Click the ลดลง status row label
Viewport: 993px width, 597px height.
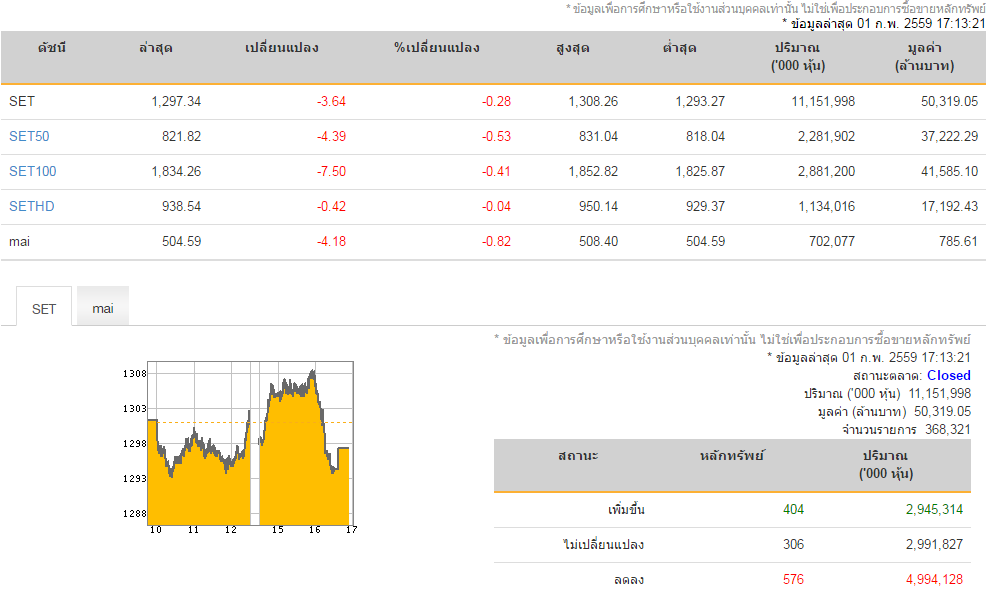pyautogui.click(x=629, y=579)
